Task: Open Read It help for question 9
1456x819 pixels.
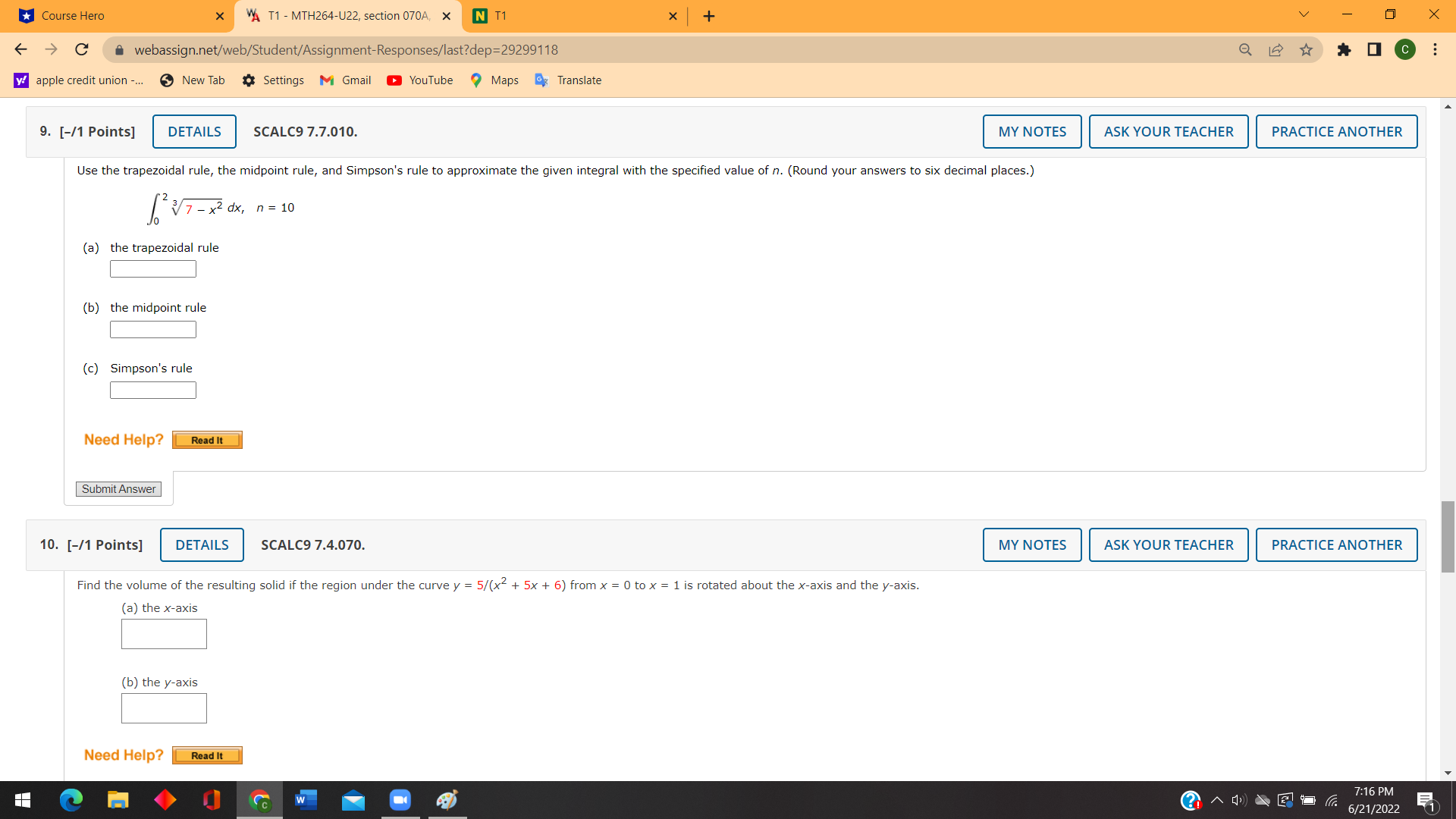Action: 207,441
